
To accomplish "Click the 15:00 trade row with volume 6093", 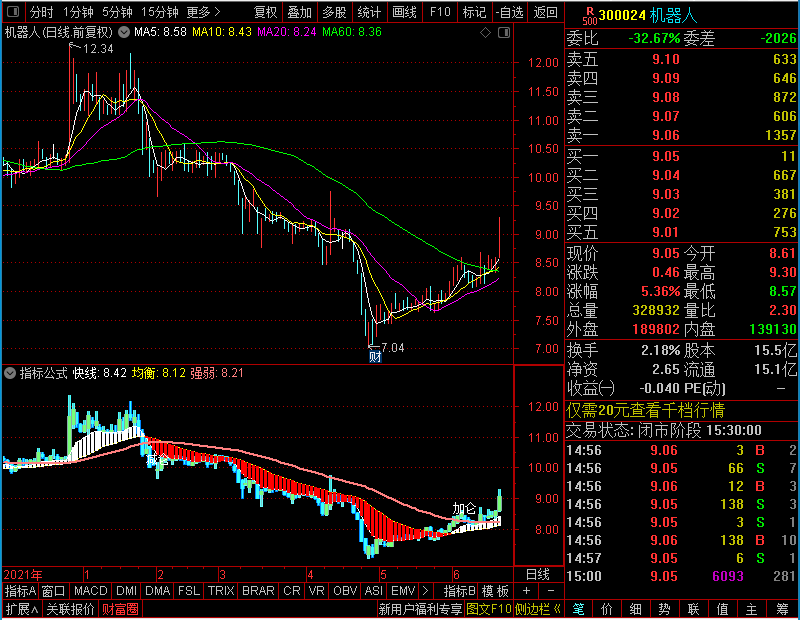I will (x=681, y=576).
